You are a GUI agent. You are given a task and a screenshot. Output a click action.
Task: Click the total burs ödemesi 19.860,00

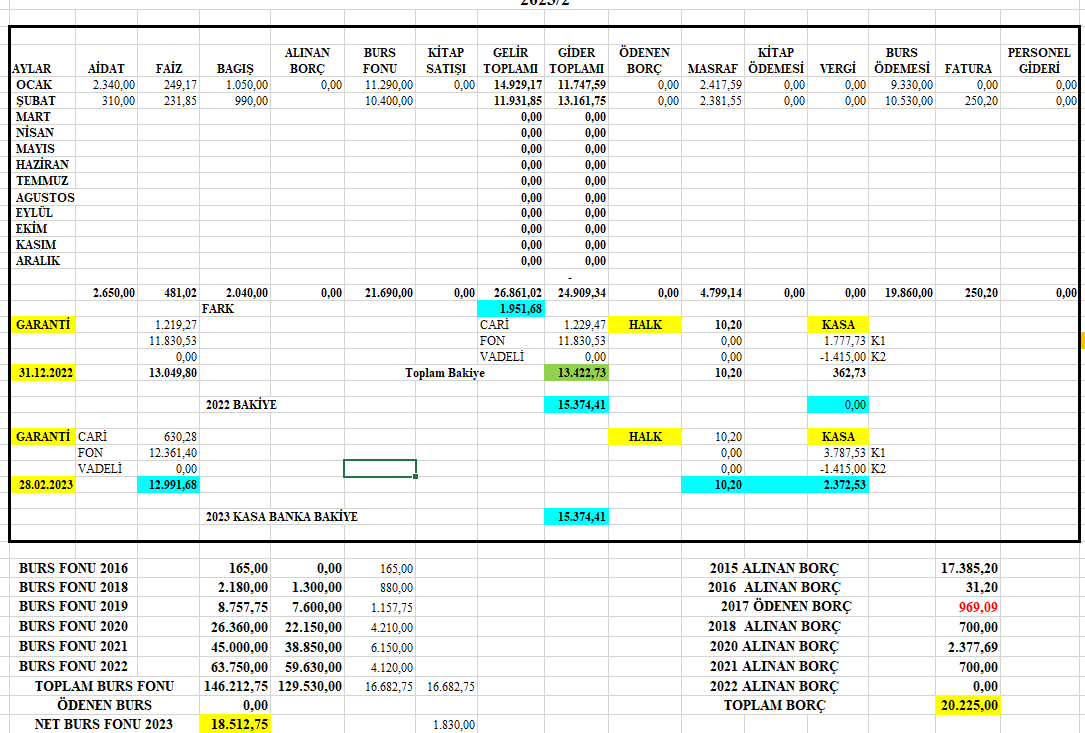909,293
